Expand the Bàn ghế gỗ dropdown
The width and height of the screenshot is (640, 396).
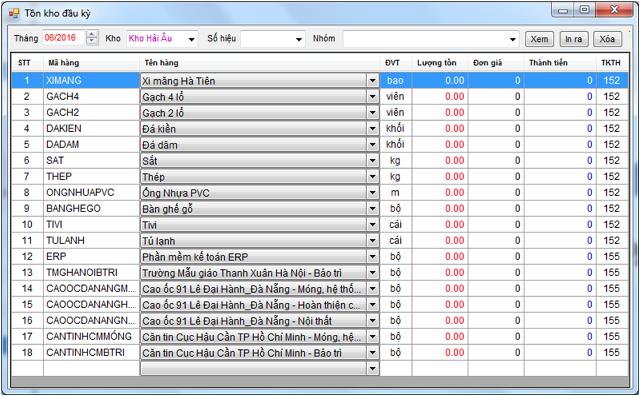point(372,209)
